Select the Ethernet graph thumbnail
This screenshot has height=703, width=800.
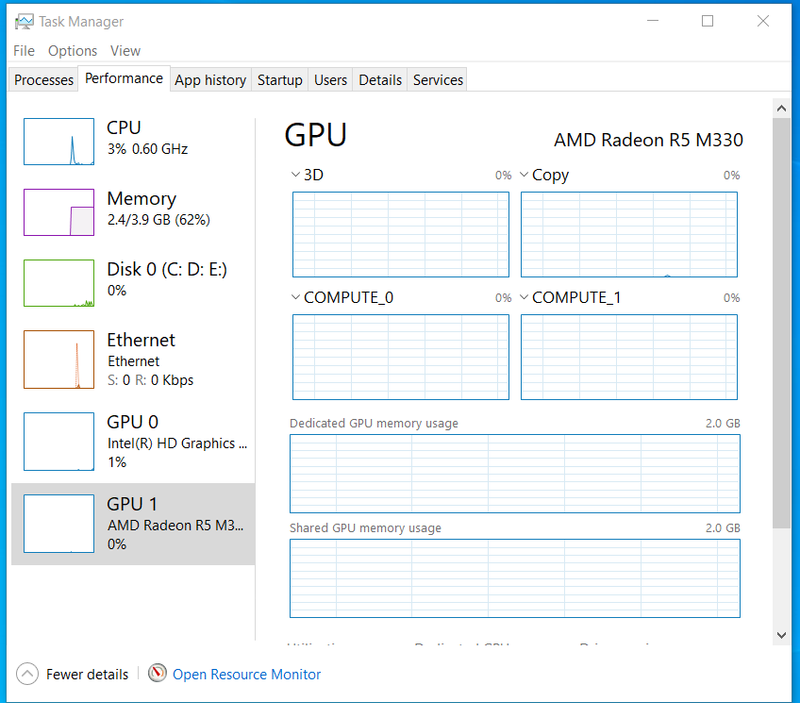[x=59, y=359]
